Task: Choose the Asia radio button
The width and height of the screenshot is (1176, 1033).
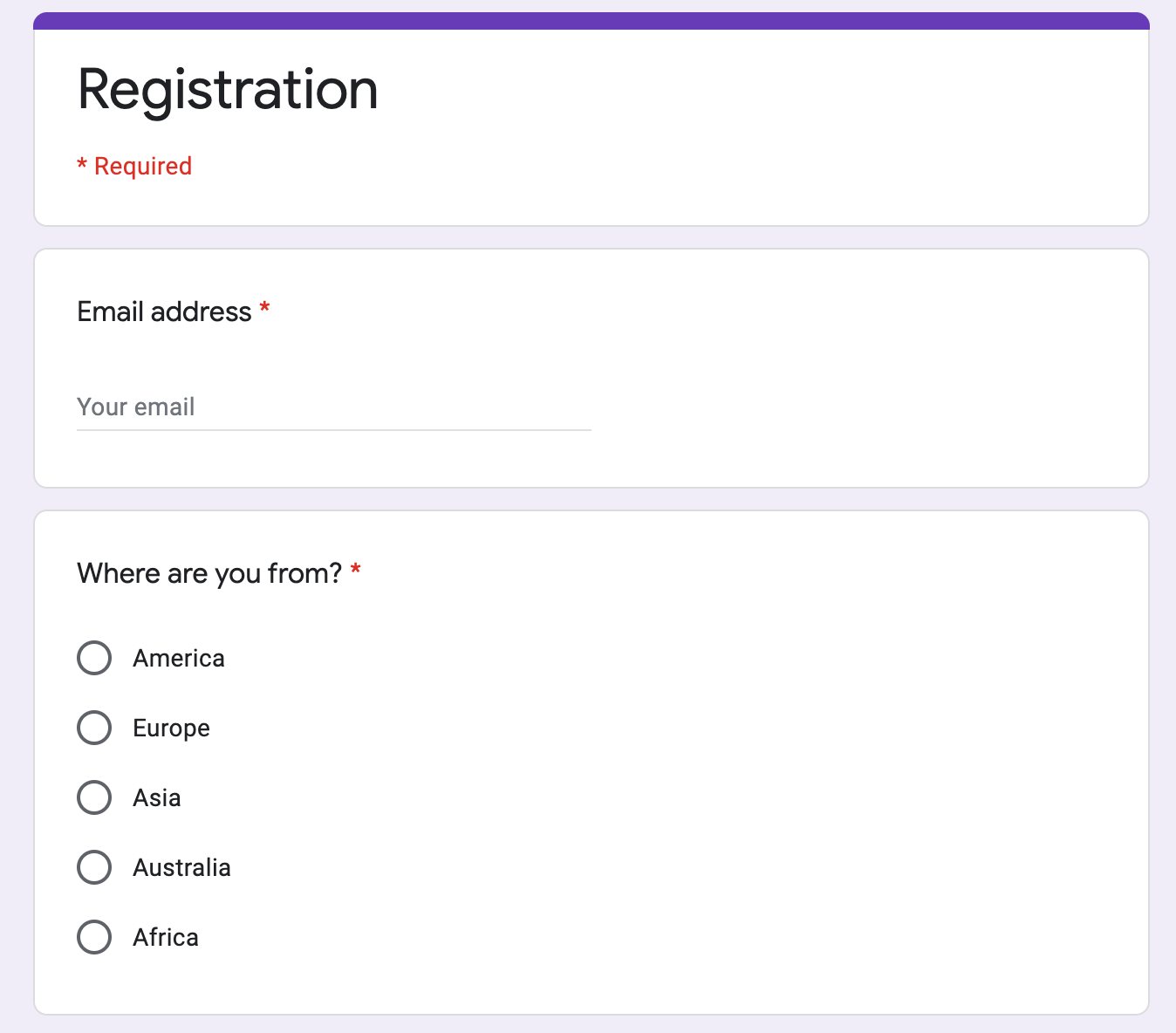Action: pyautogui.click(x=94, y=797)
